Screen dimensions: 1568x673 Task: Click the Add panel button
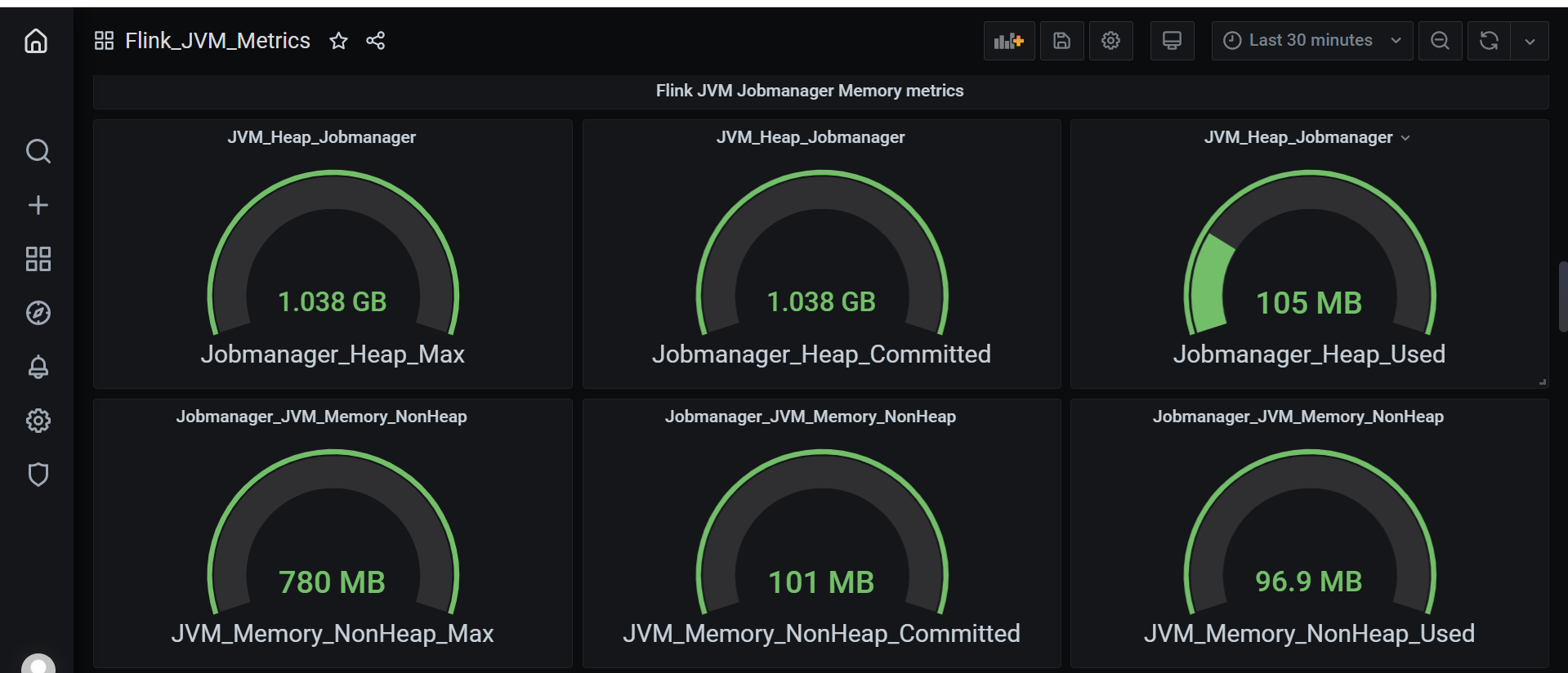pyautogui.click(x=1009, y=41)
